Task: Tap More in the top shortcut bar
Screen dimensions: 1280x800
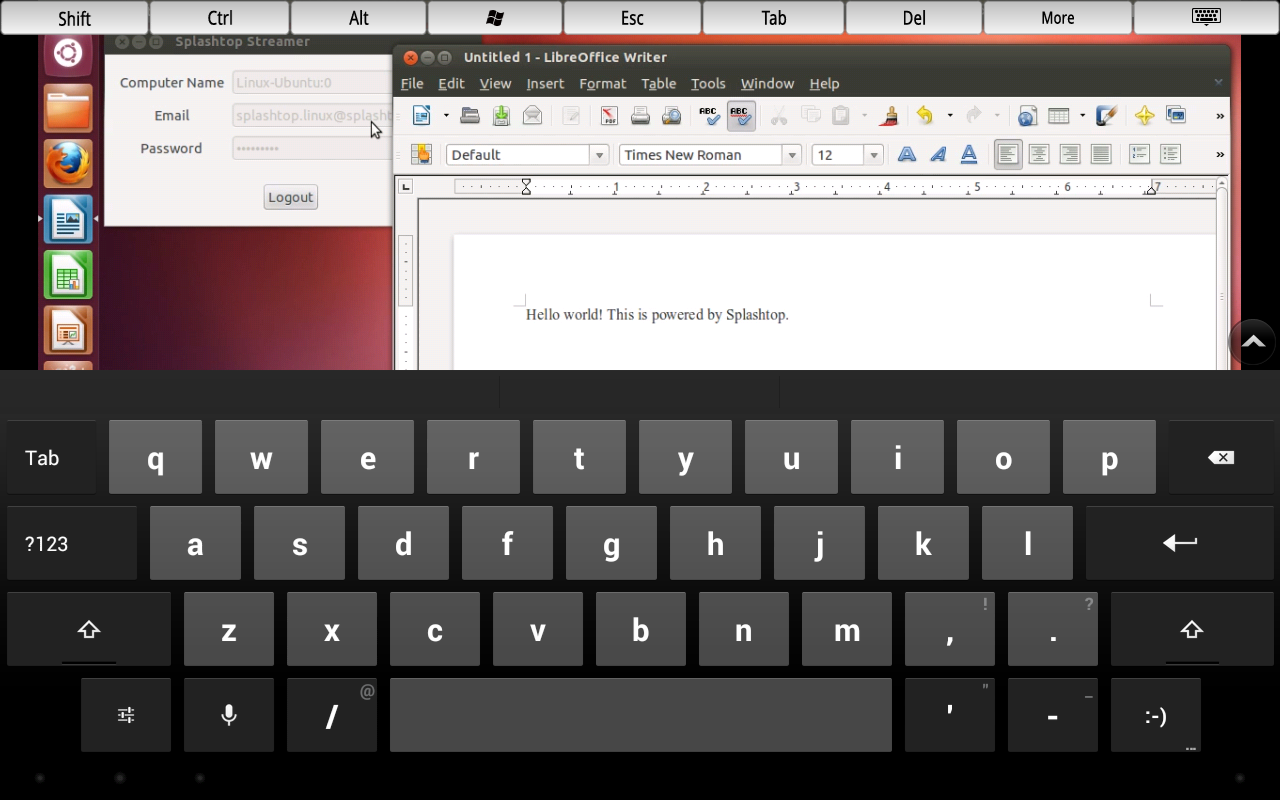Action: pyautogui.click(x=1057, y=18)
